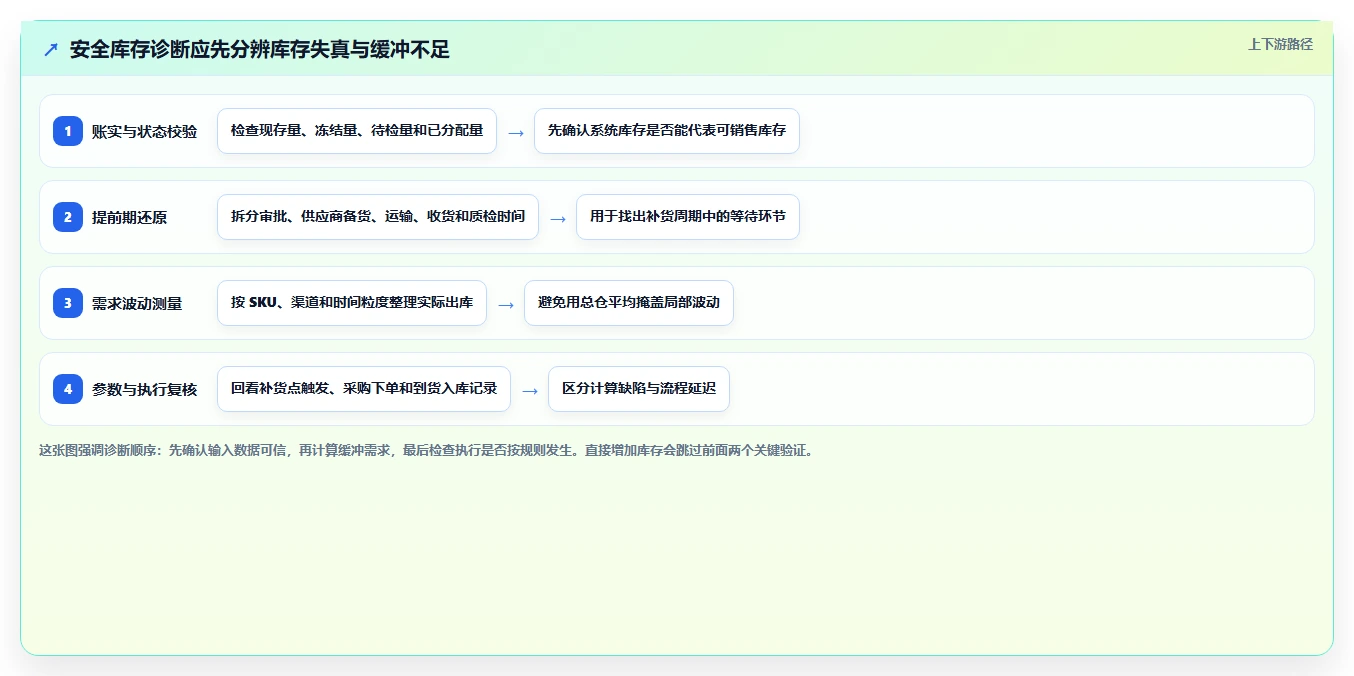Viewport: 1354px width, 676px height.
Task: Select the 提前期还原 step label
Action: tap(130, 217)
